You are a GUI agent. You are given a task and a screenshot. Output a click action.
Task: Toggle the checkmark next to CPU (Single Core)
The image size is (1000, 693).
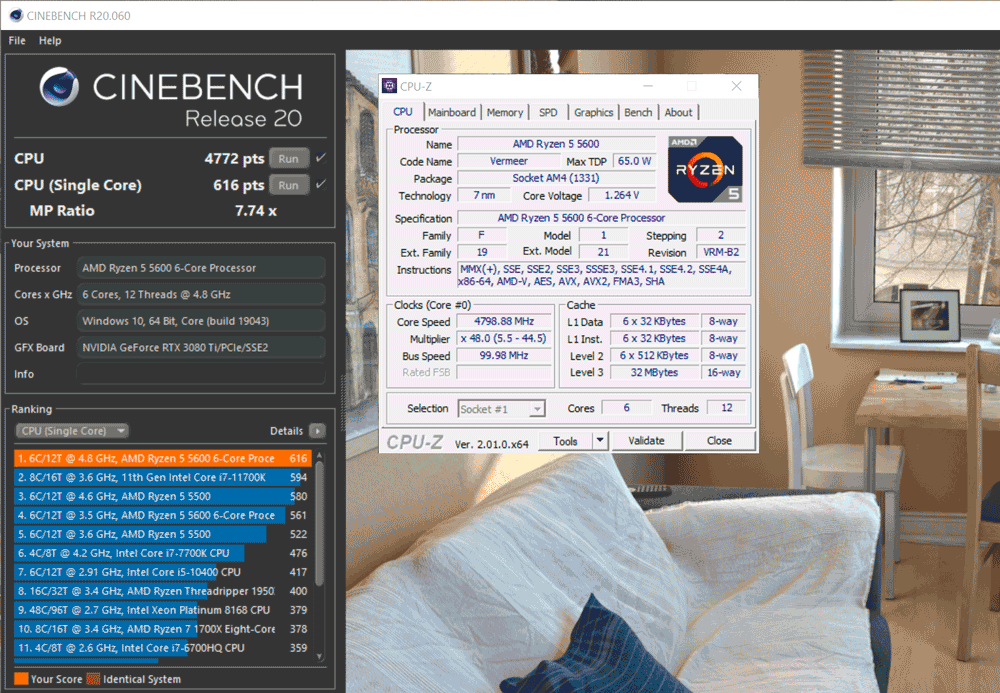pos(321,184)
